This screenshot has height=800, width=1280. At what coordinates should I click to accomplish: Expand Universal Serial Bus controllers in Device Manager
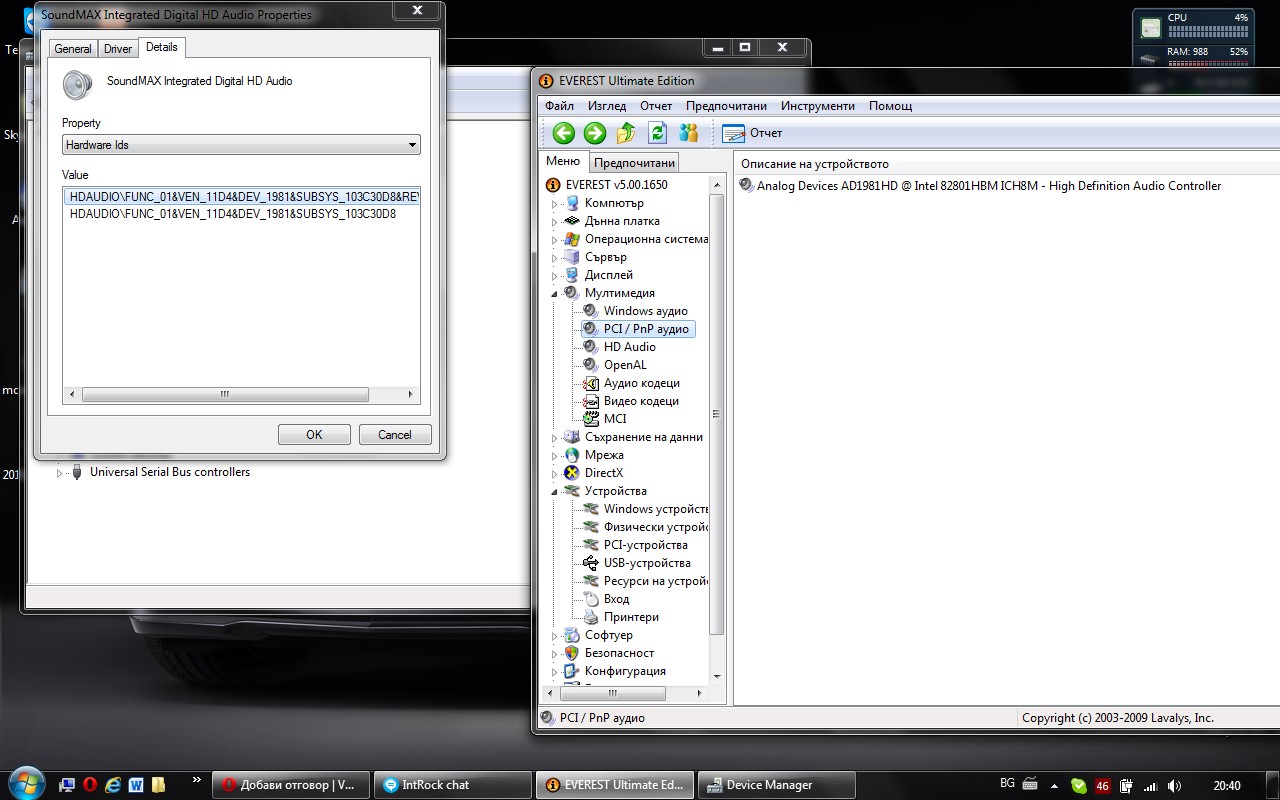click(x=59, y=473)
